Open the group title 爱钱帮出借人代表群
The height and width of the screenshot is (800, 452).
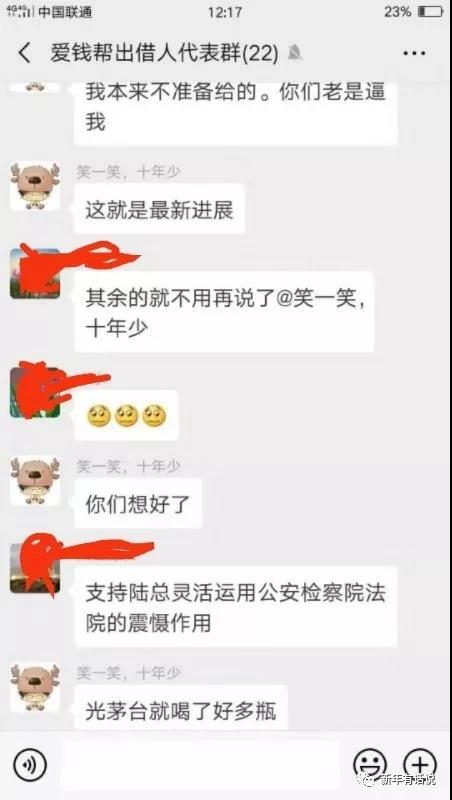(164, 54)
